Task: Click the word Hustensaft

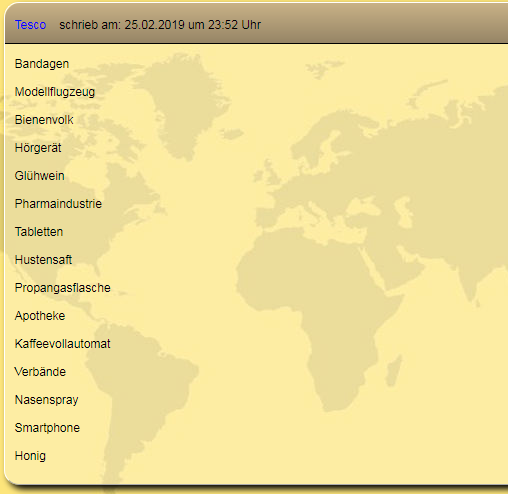Action: click(43, 260)
